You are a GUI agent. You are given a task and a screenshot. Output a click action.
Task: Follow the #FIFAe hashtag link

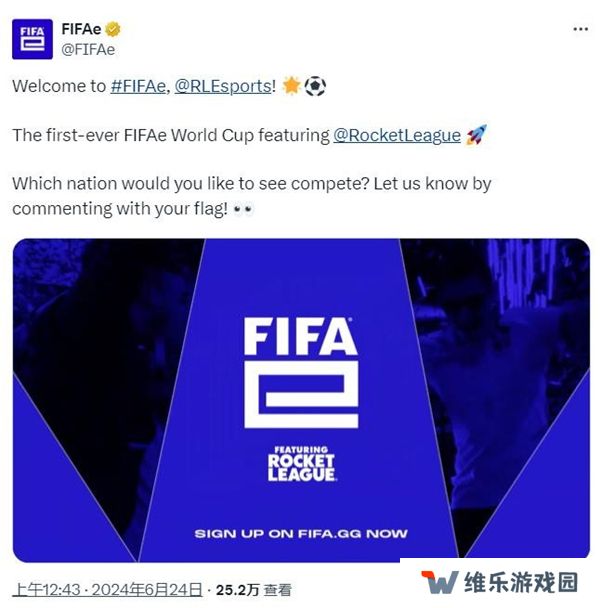[138, 86]
